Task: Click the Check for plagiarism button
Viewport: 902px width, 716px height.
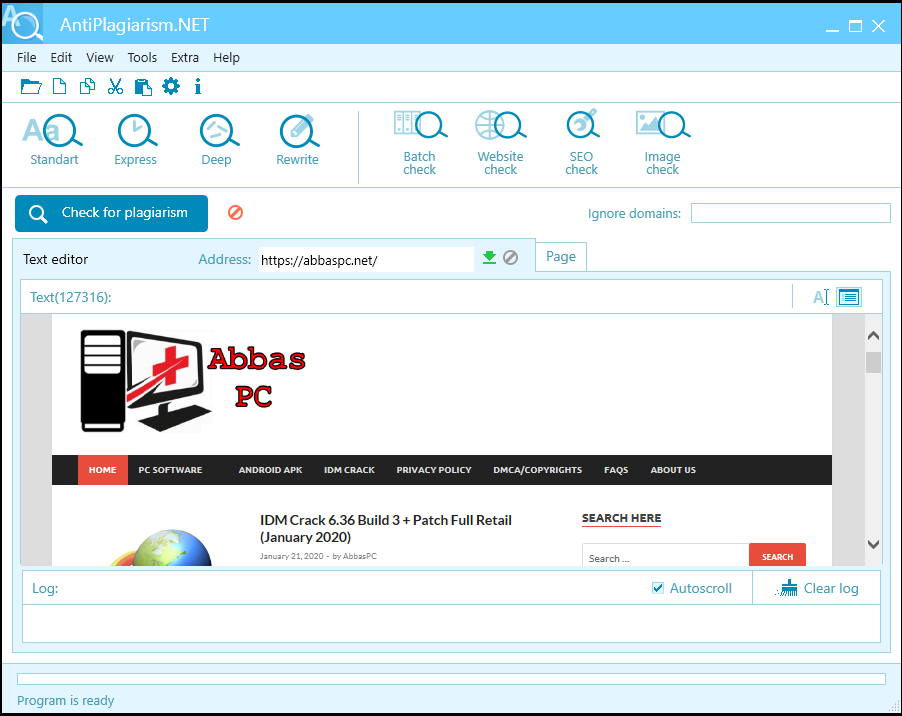Action: coord(111,213)
